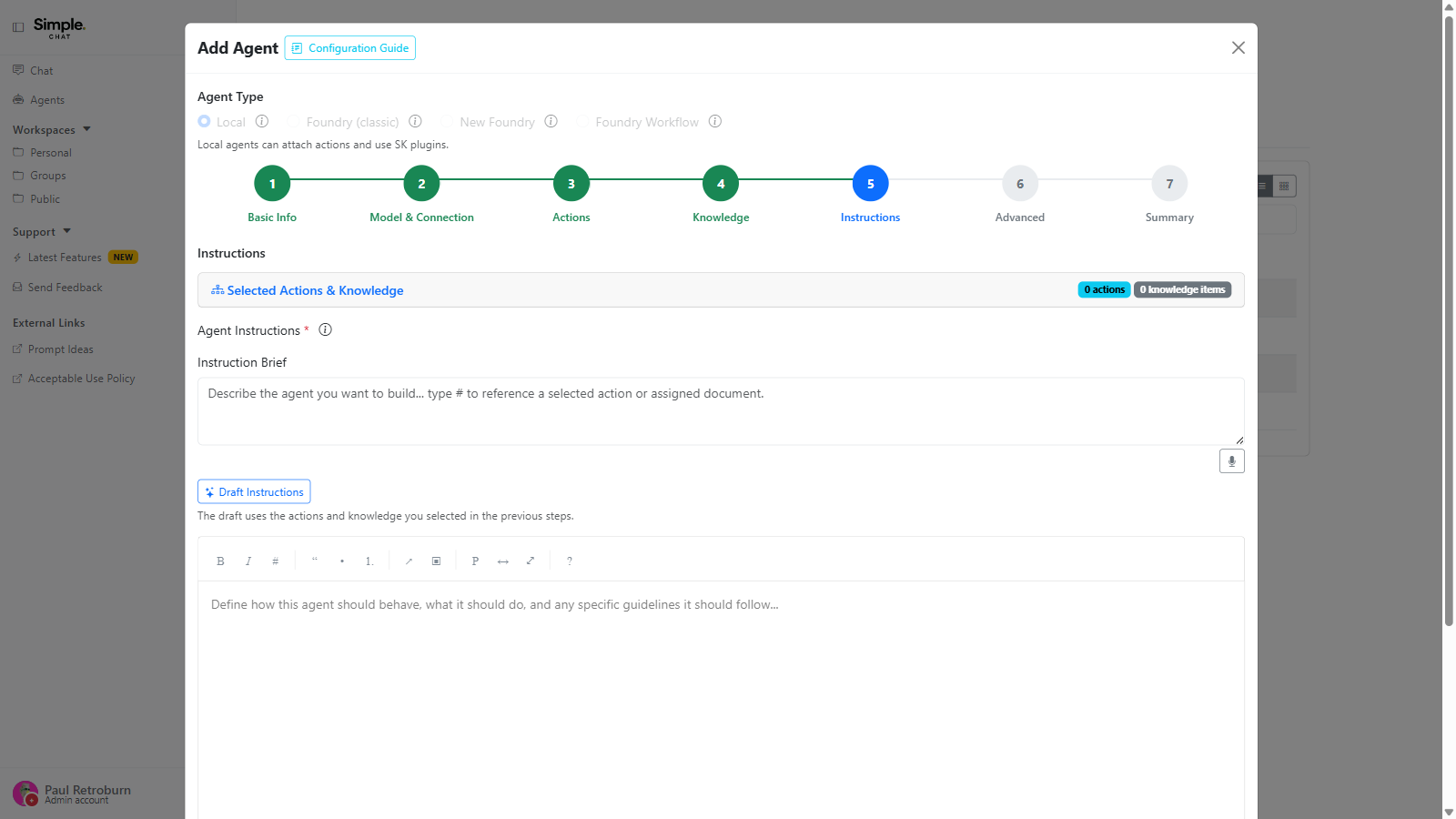The image size is (1456, 819).
Task: Insert a heading using the # icon
Action: tap(275, 561)
